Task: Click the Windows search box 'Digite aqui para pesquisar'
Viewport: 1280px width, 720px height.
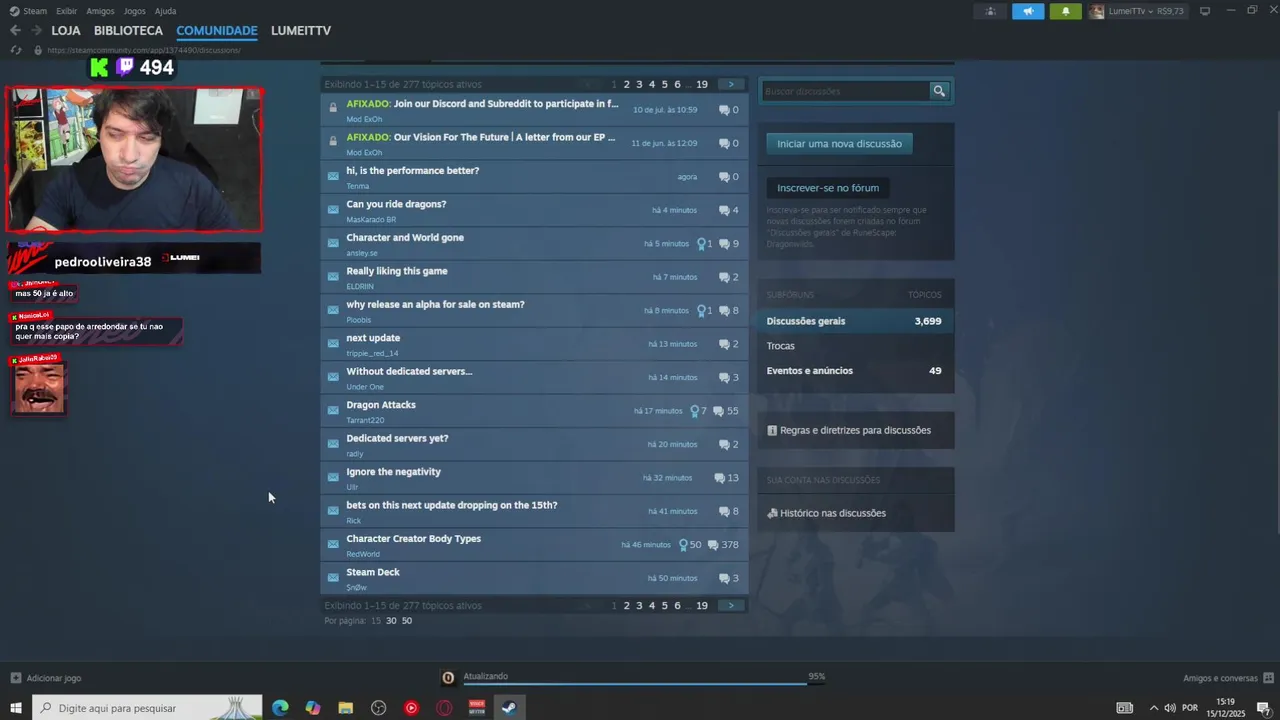Action: (148, 708)
